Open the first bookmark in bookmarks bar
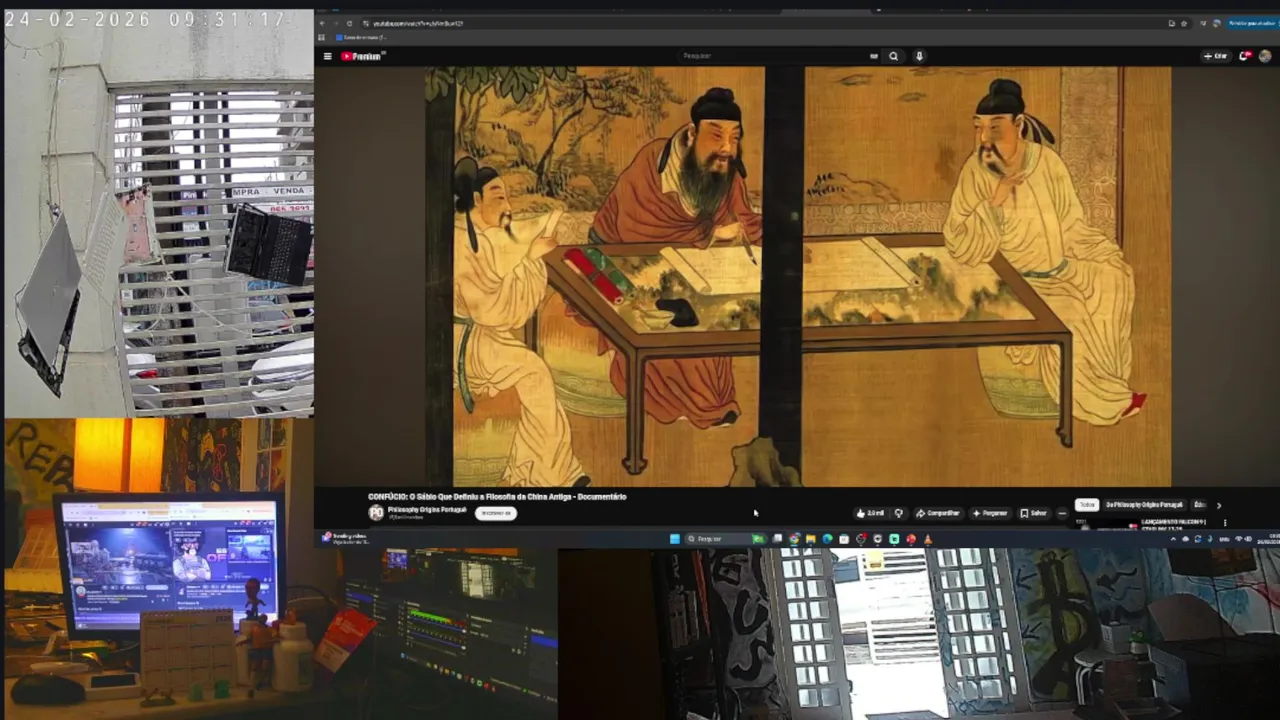The width and height of the screenshot is (1280, 720). click(361, 38)
